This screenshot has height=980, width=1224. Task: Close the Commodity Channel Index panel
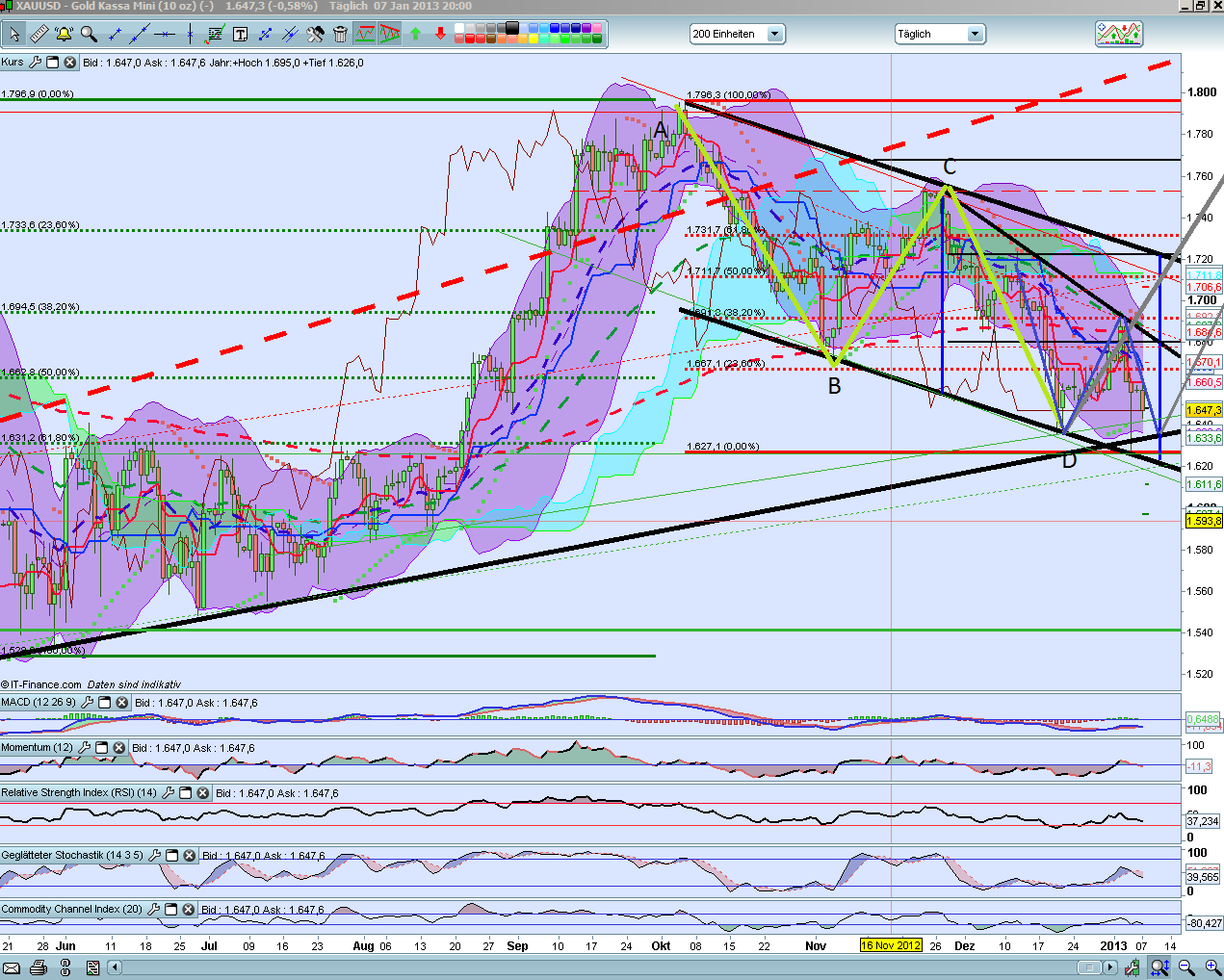(189, 909)
